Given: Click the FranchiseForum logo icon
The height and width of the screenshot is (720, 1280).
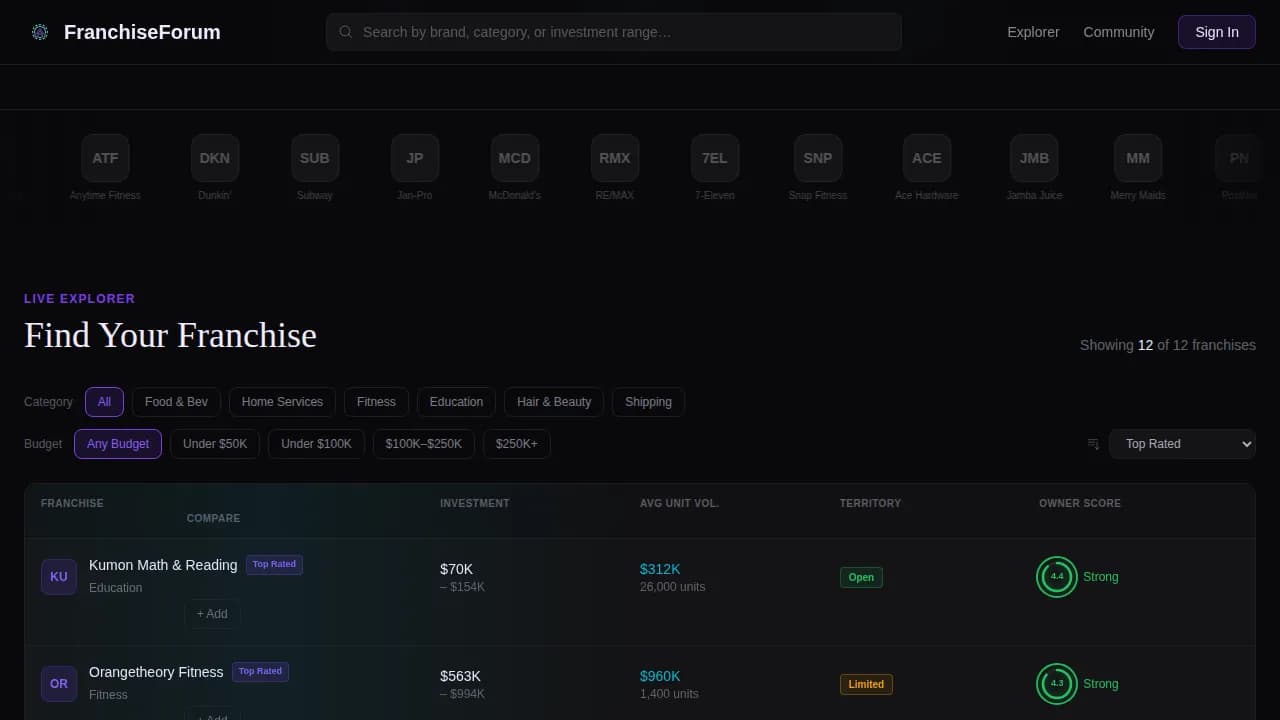Looking at the screenshot, I should (x=40, y=32).
